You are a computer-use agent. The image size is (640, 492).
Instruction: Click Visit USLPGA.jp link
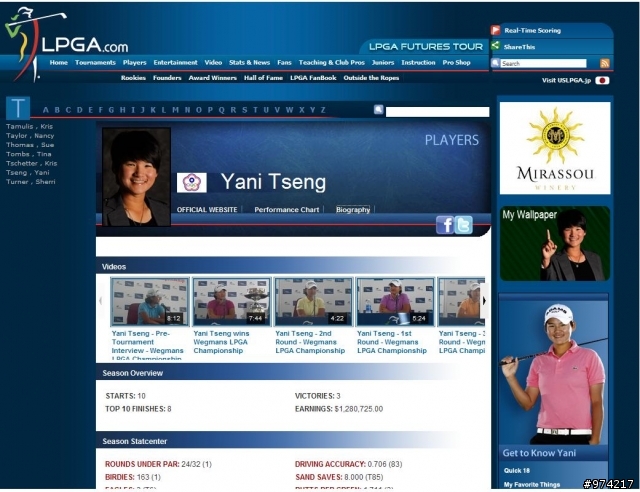566,80
